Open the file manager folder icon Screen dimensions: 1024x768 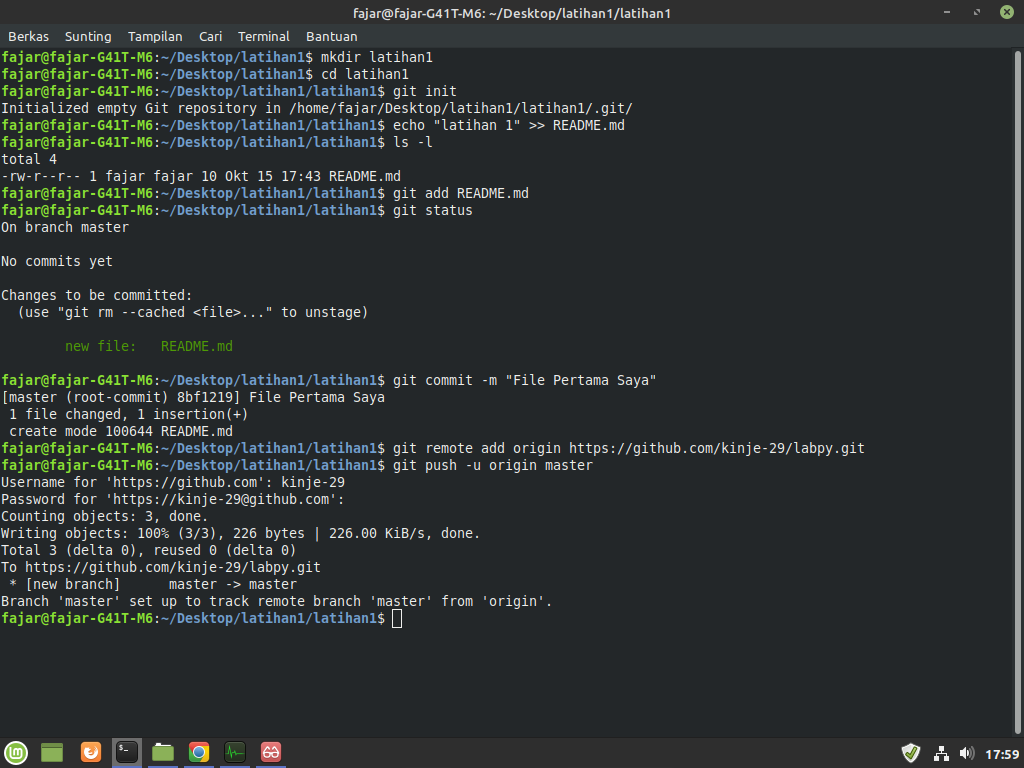coord(163,752)
